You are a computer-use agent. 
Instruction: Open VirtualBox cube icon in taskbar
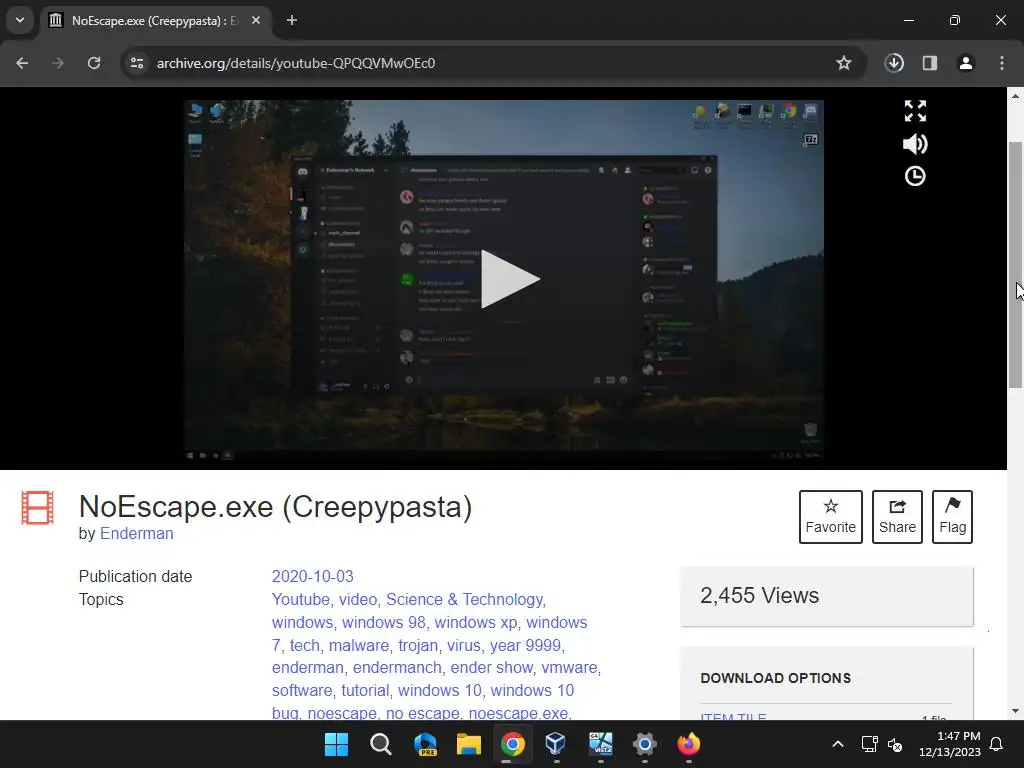pos(556,744)
